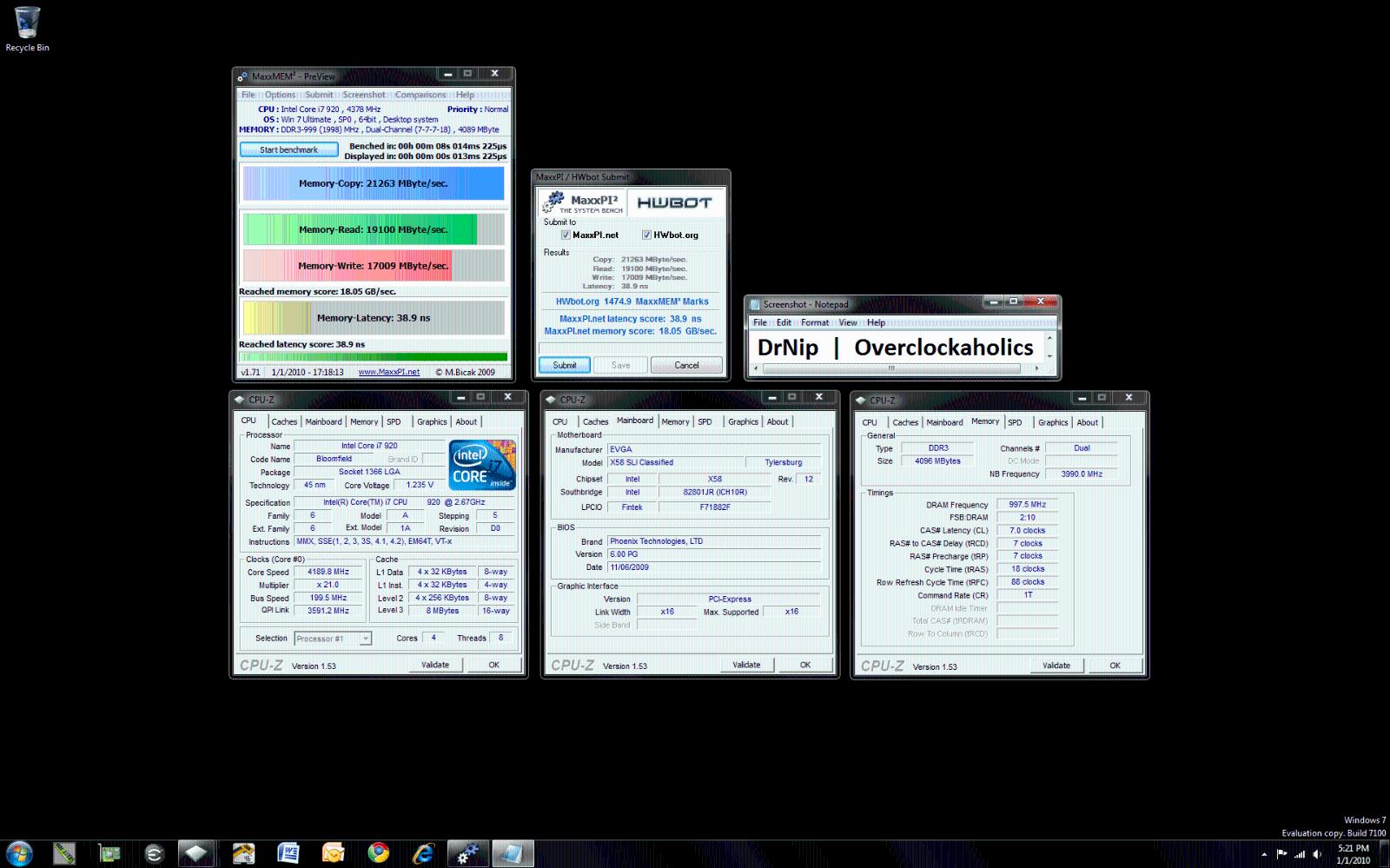Viewport: 1390px width, 868px height.
Task: Open the EVGA E-LEET taskbar icon
Action: point(154,854)
